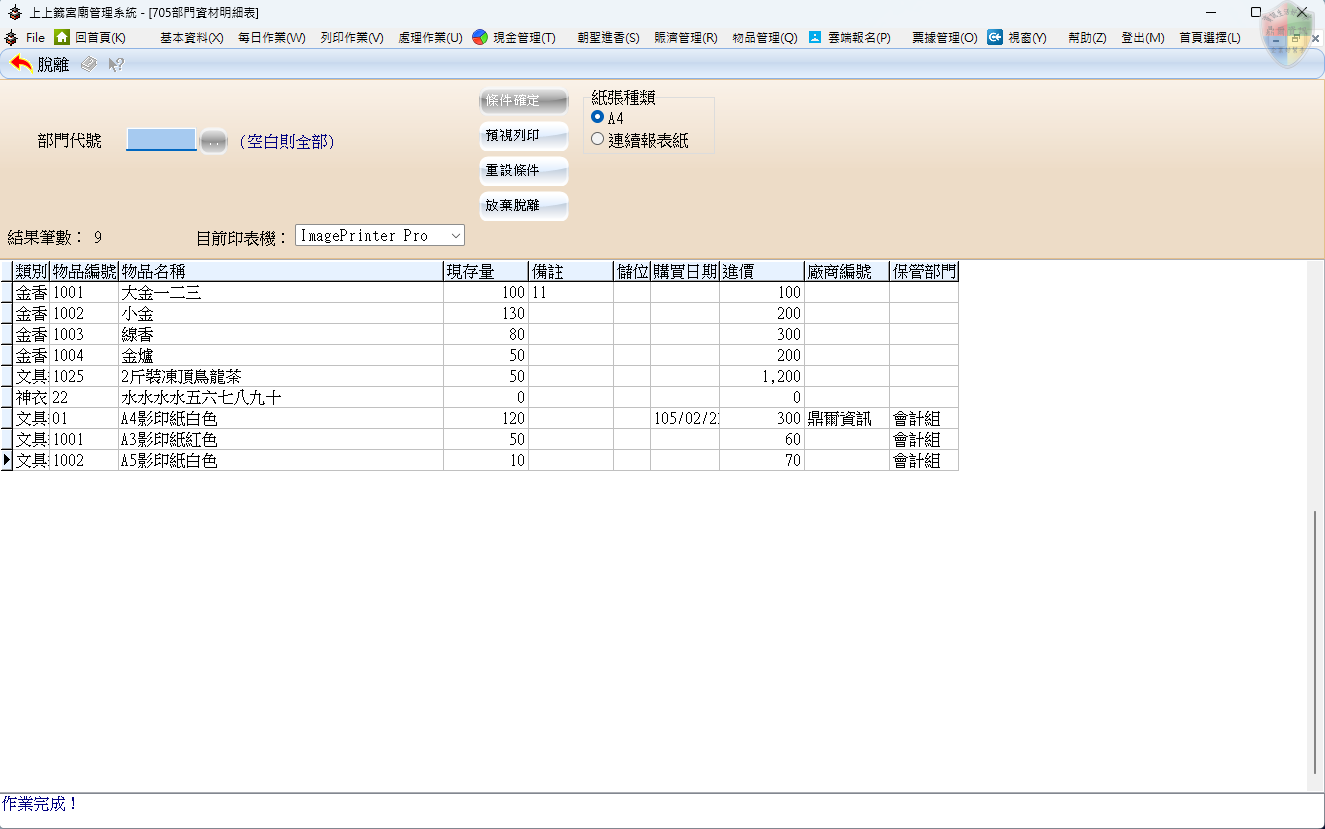Select the 連續報表紙 radio button
Viewport: 1325px width, 829px height.
598,140
